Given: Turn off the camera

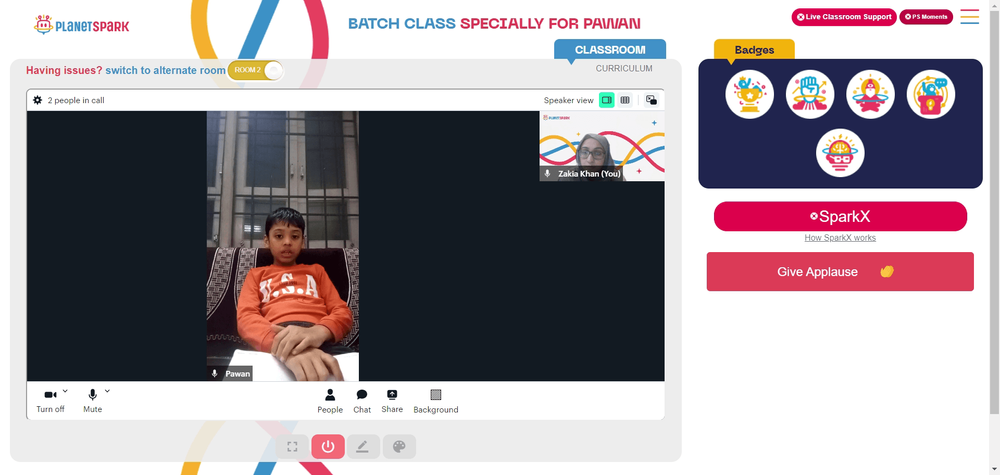Looking at the screenshot, I should coord(50,401).
